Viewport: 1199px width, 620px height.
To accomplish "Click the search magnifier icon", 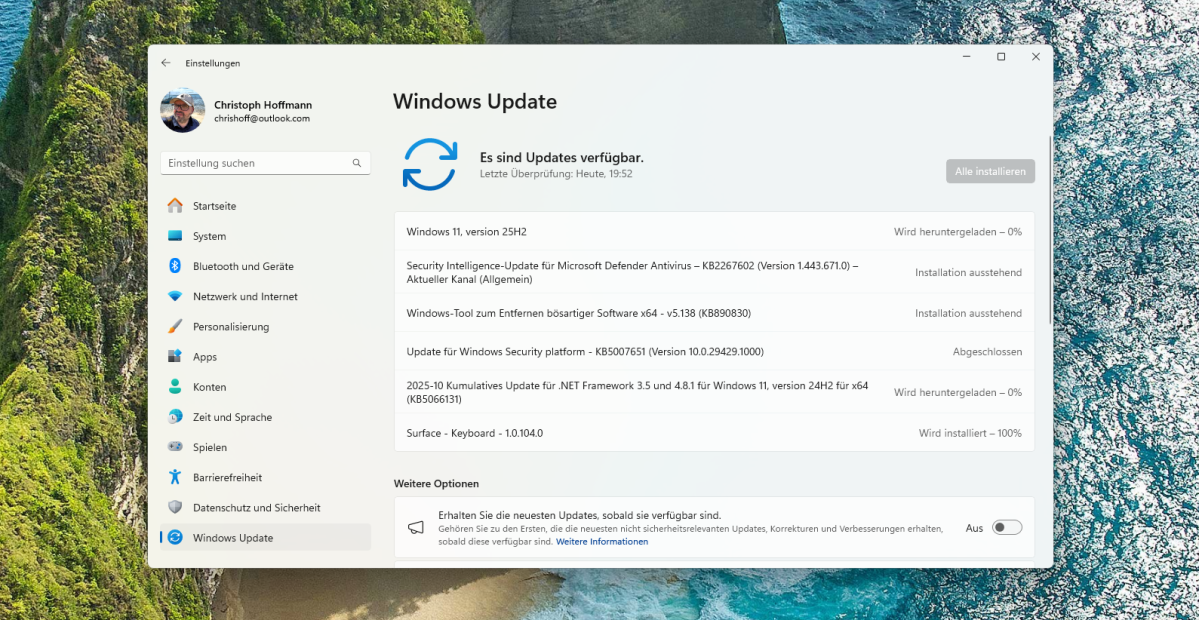I will tap(356, 162).
